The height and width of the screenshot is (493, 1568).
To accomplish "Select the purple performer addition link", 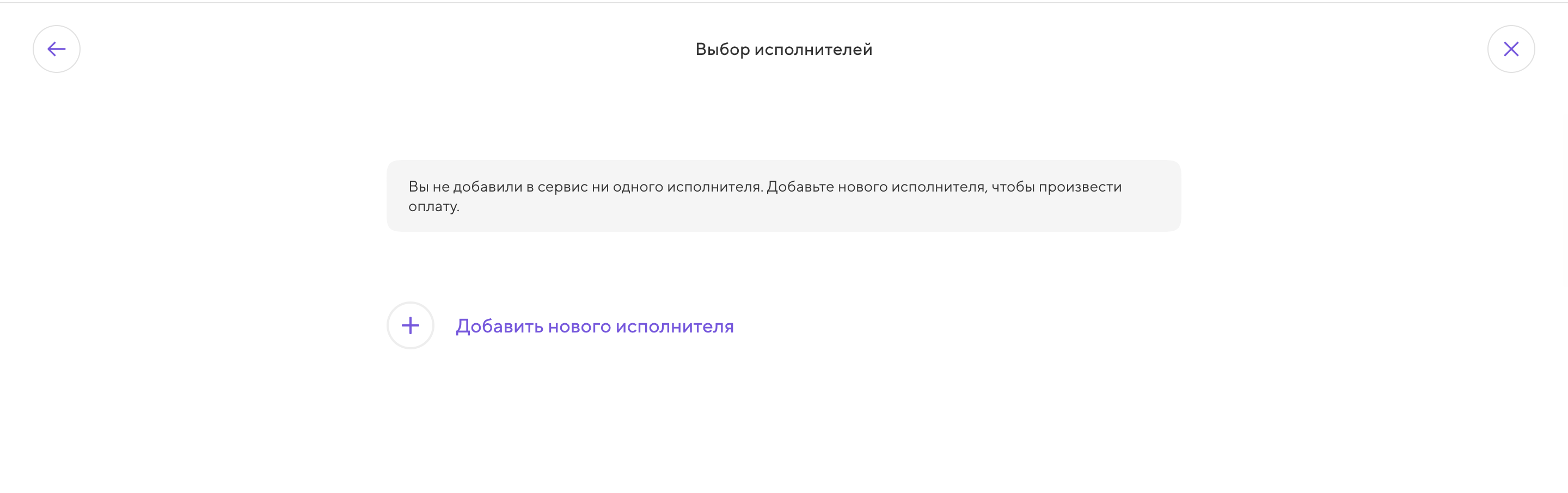I will tap(595, 325).
